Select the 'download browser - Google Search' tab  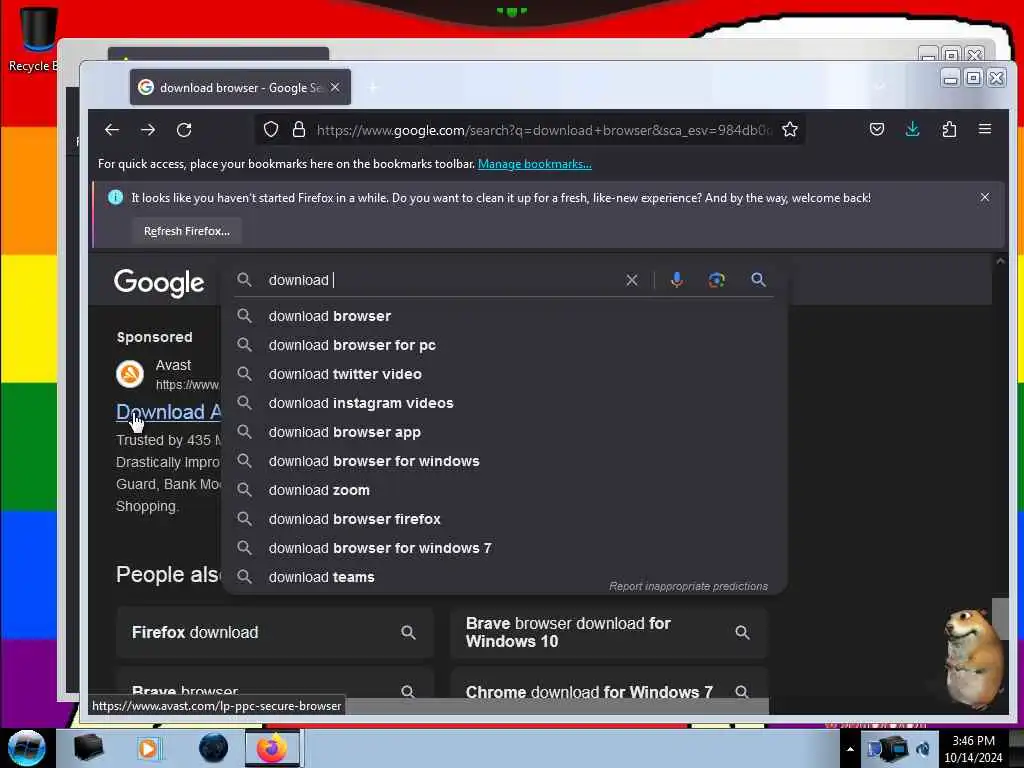coord(240,88)
